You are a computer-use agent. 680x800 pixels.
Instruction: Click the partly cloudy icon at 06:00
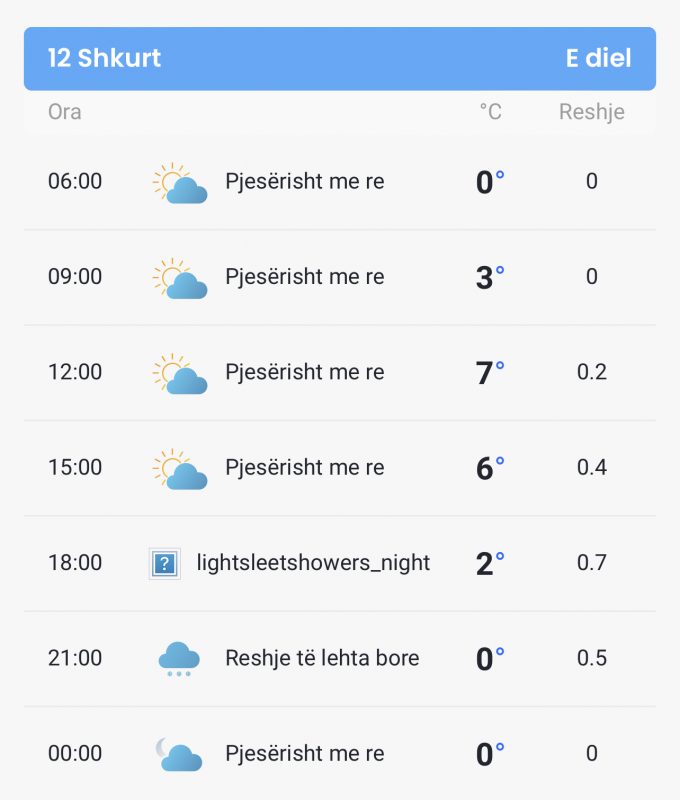click(x=180, y=183)
